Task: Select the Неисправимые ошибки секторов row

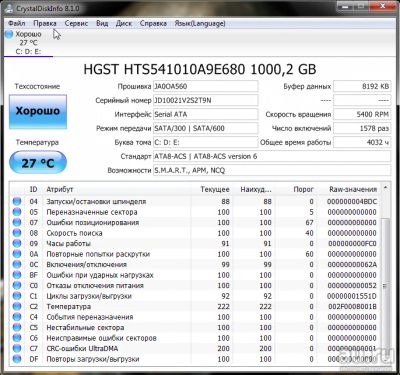Action: coord(196,338)
